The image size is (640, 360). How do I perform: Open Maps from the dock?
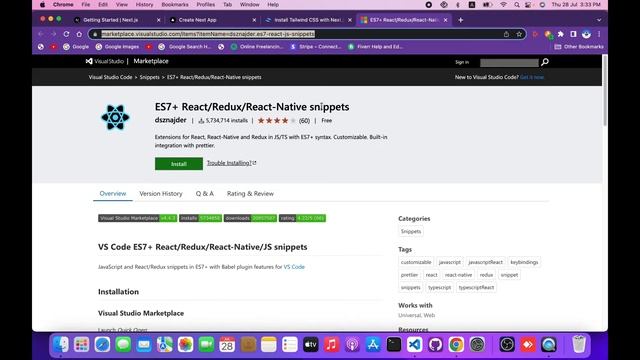tap(165, 344)
